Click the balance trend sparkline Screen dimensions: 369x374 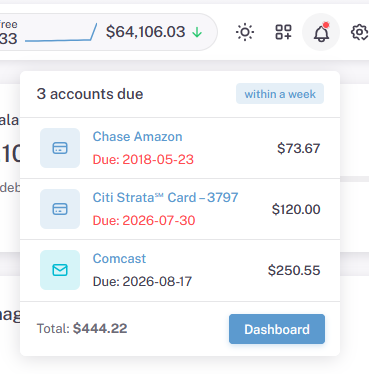pyautogui.click(x=61, y=33)
